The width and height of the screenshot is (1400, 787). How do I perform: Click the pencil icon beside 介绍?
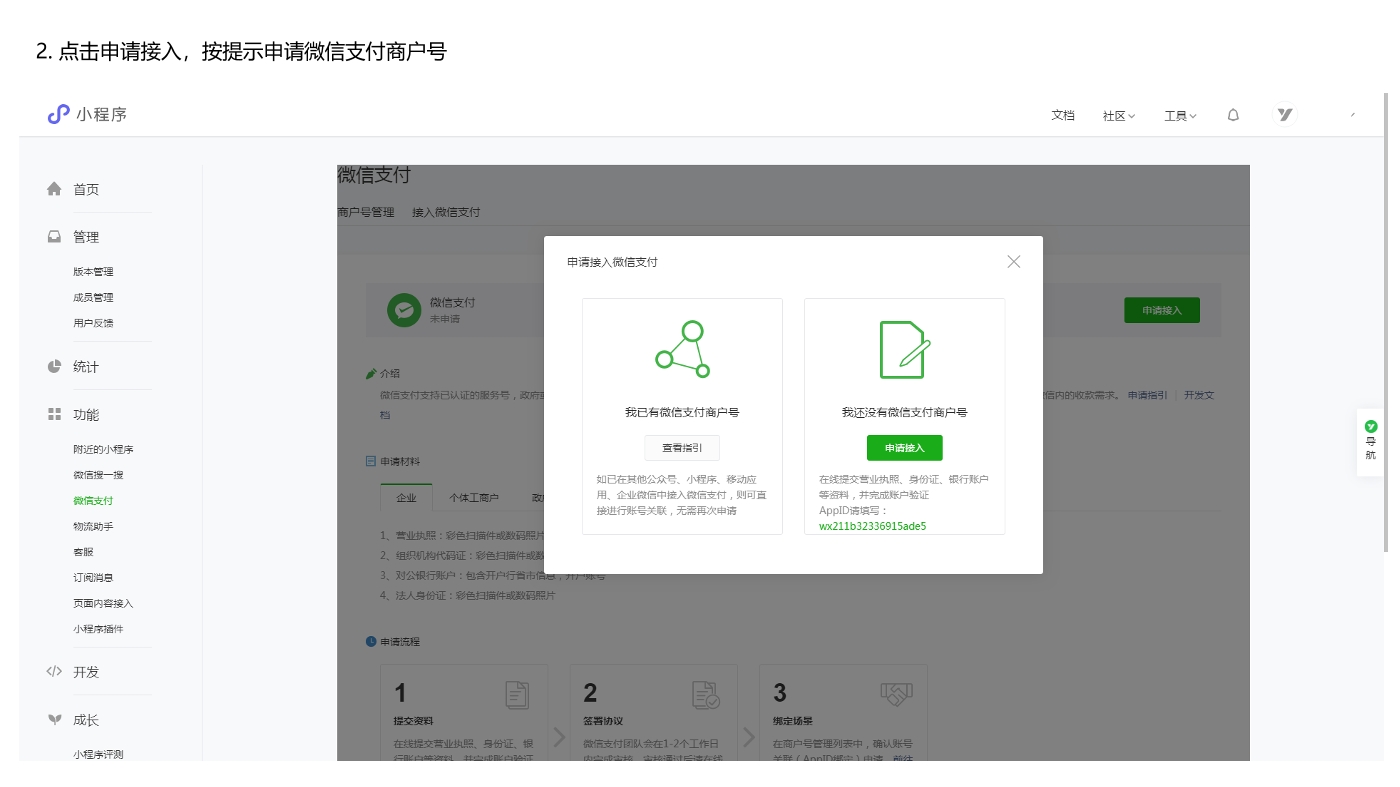pos(371,373)
